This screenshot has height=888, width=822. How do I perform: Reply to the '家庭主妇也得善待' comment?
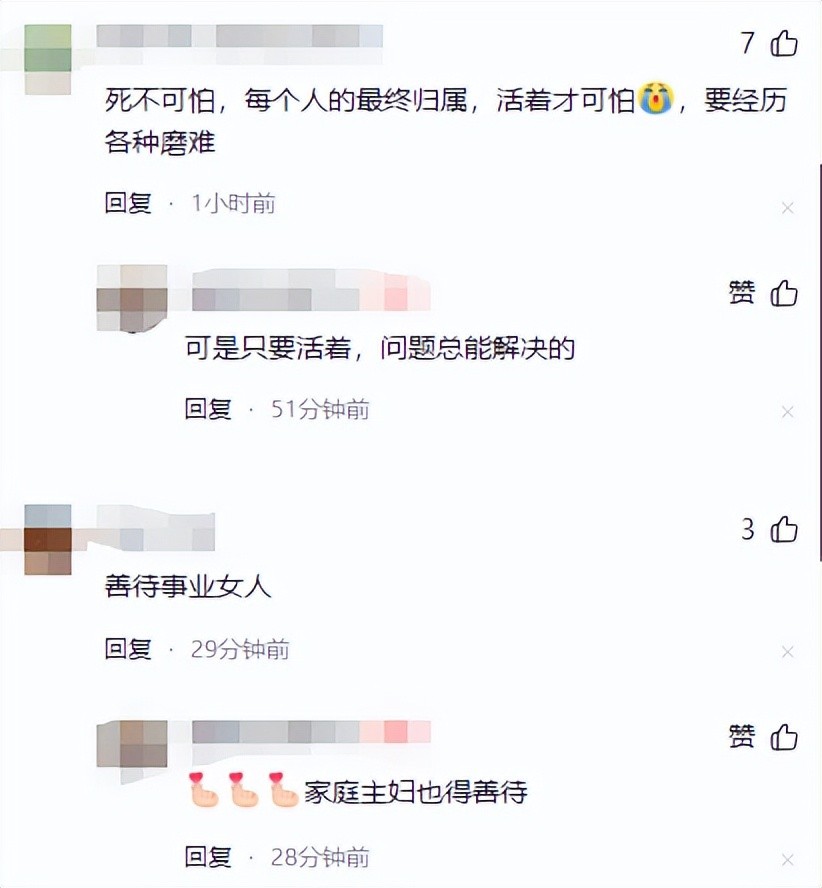click(208, 857)
